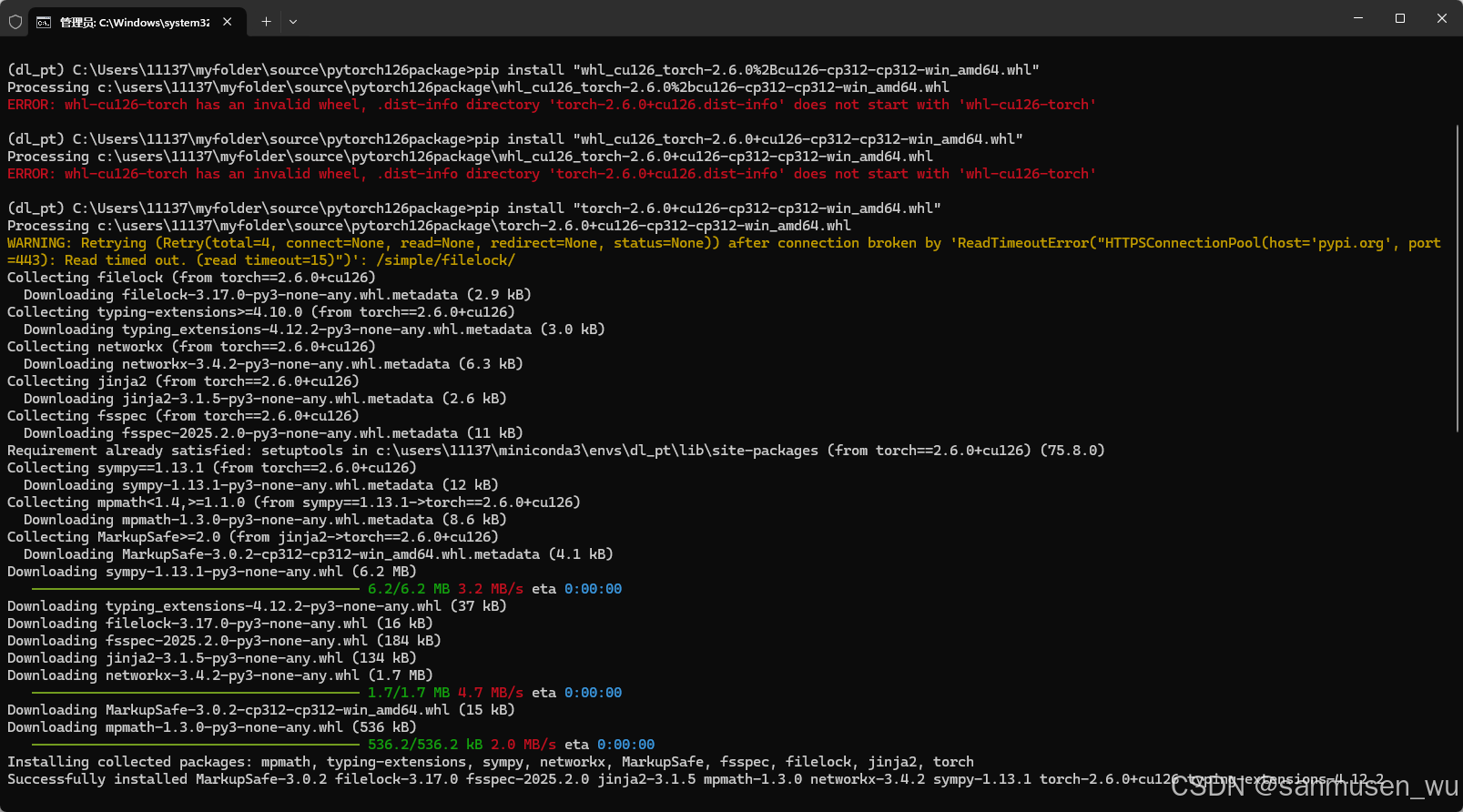Click the Collecting typing-extensions>=4.10.0 line
Viewport: 1463px width, 812px height.
(260, 312)
